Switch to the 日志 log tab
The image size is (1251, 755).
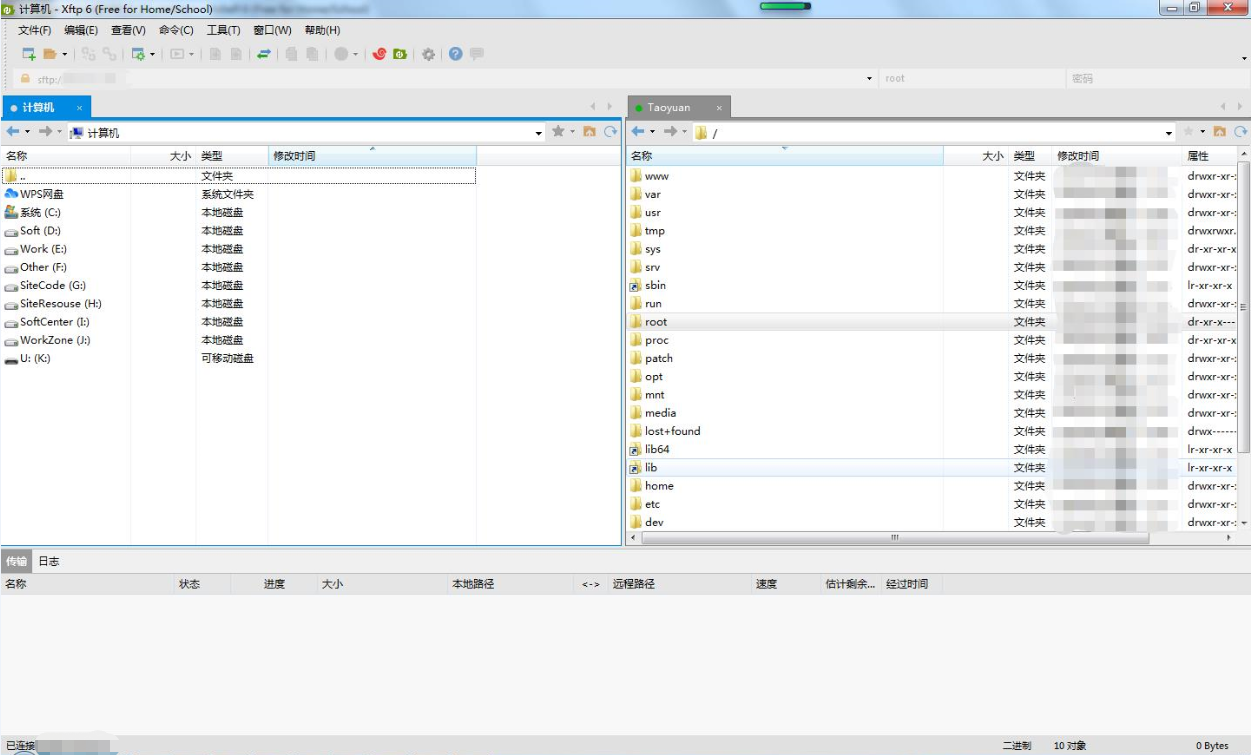coord(49,561)
